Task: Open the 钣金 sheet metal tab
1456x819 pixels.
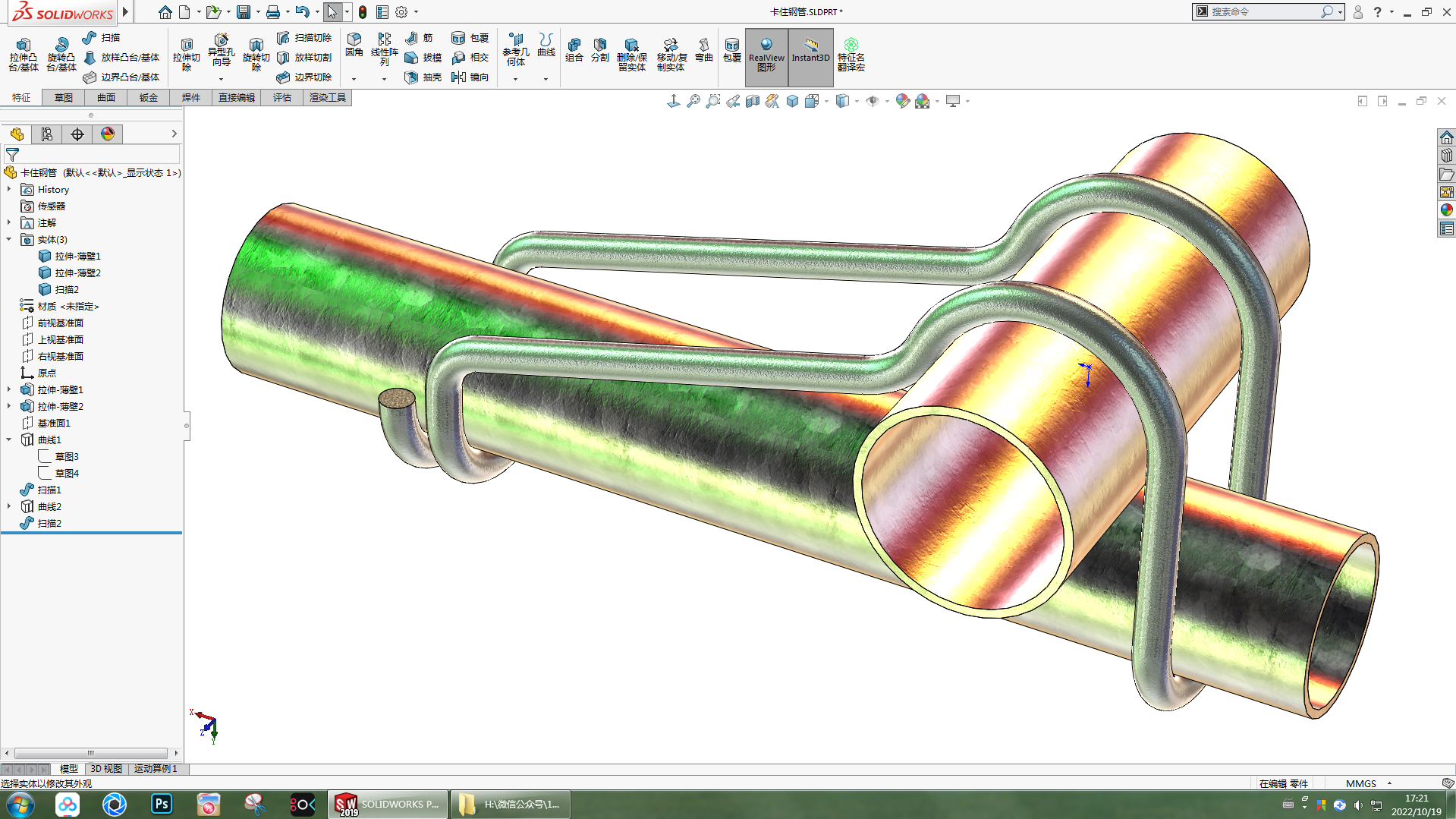Action: coord(149,98)
